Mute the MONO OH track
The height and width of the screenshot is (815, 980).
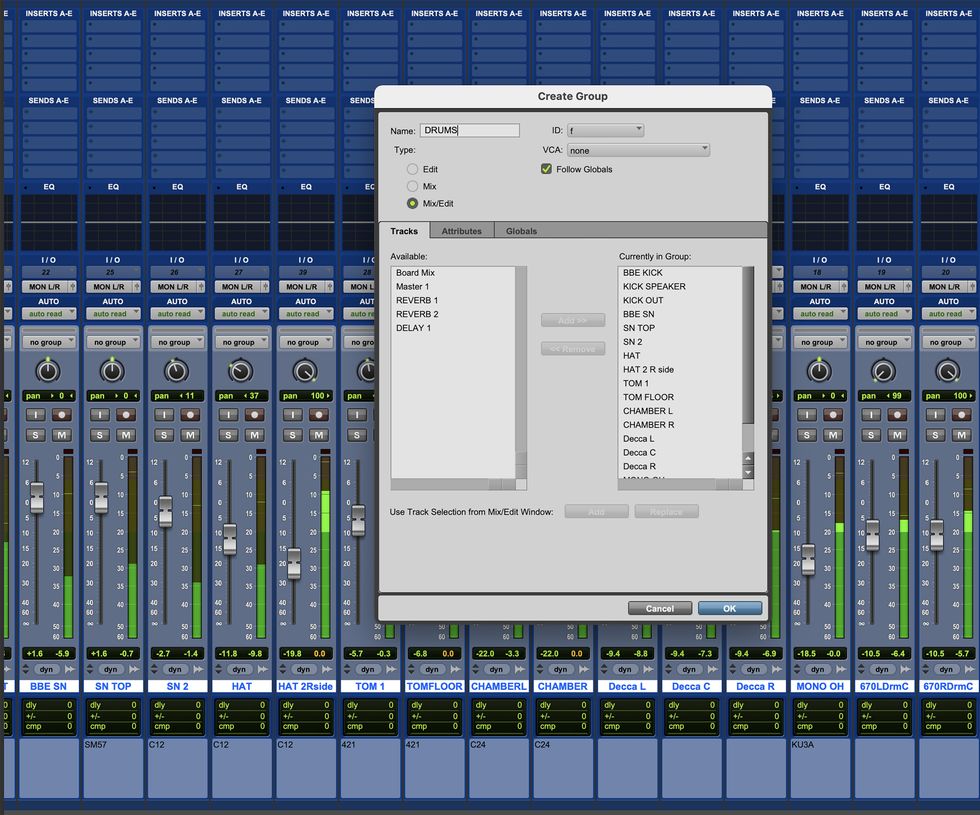(833, 435)
